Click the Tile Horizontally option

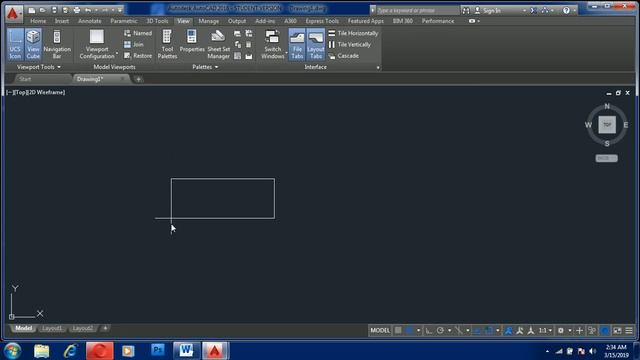coord(353,33)
